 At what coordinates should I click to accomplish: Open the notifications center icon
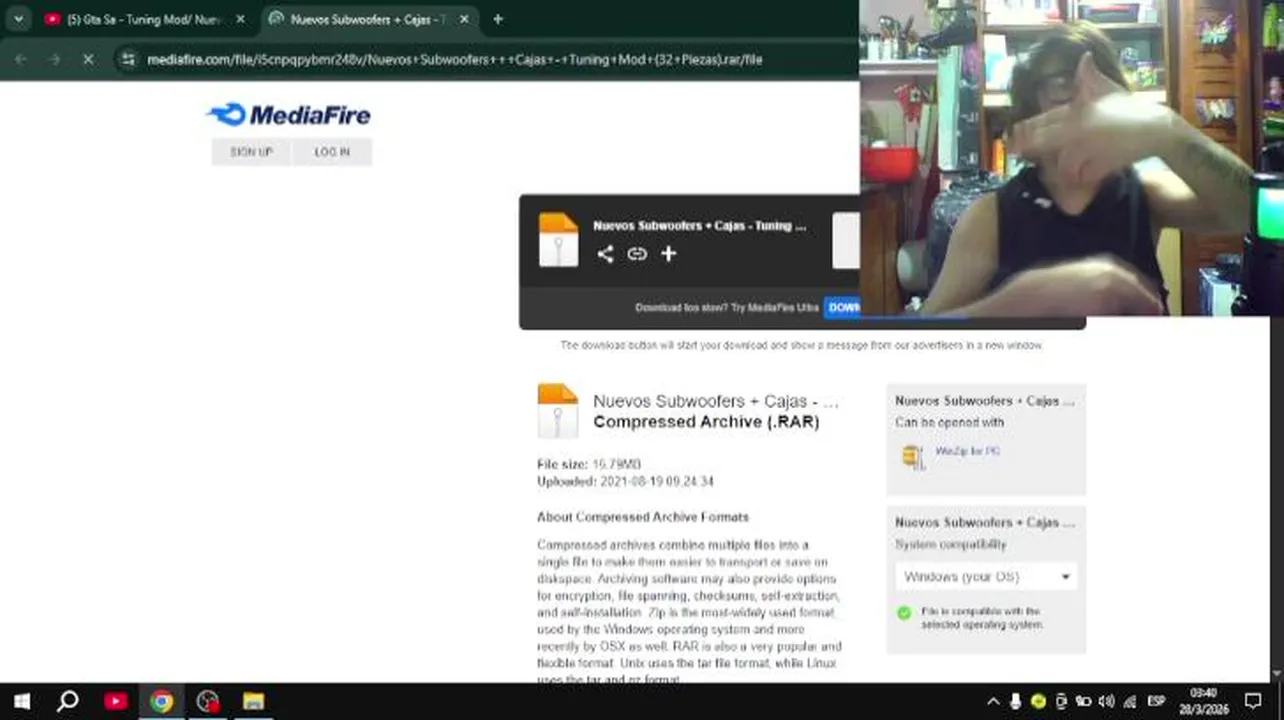[x=1253, y=701]
